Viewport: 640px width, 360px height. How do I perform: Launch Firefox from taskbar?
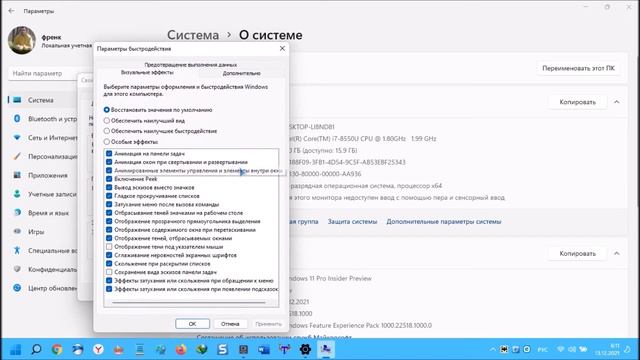[181, 349]
